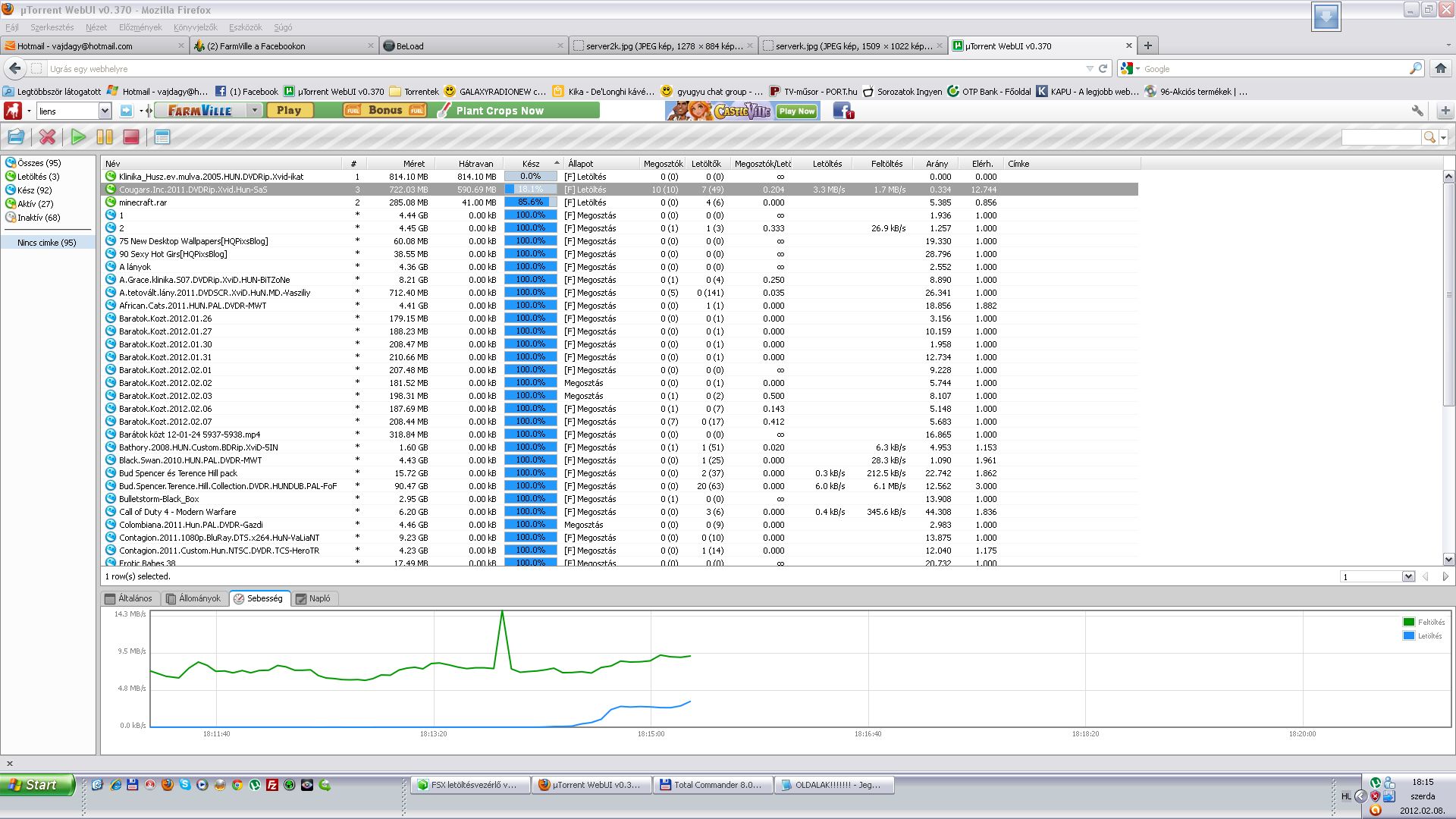Switch to FarmVille a Facebookon tab
The height and width of the screenshot is (819, 1456).
coord(284,45)
